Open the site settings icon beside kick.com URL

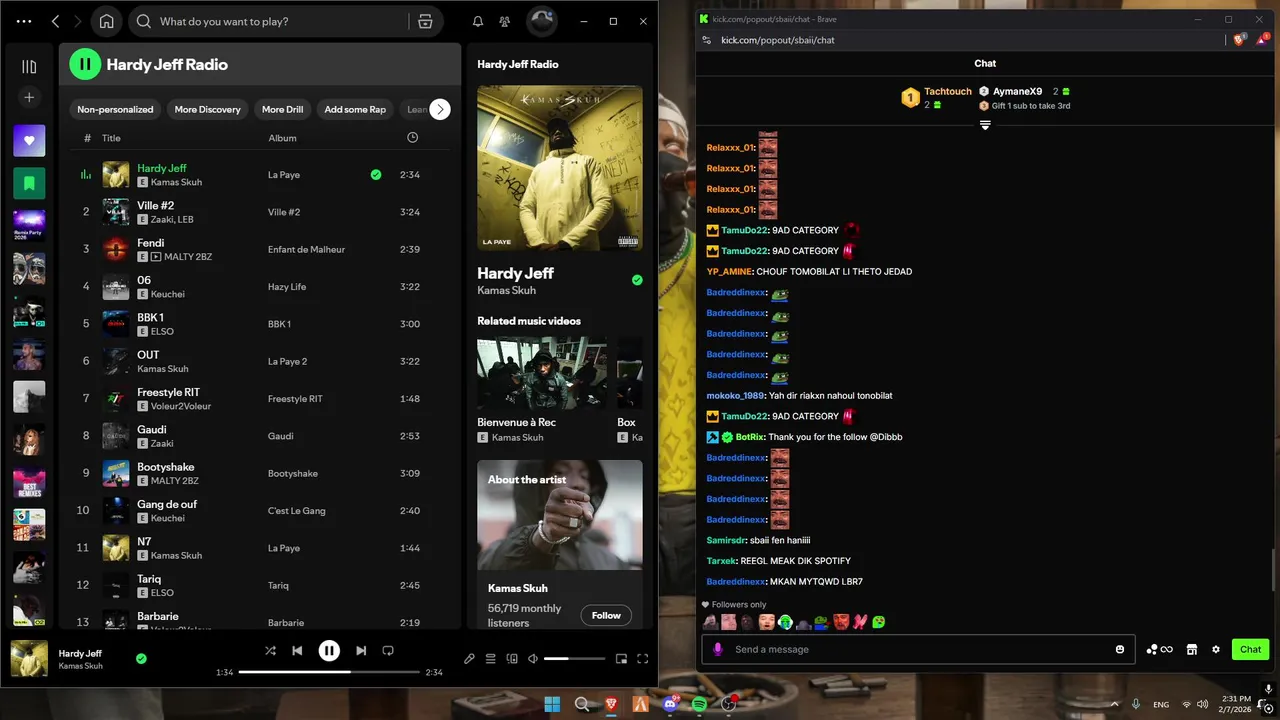click(x=707, y=40)
